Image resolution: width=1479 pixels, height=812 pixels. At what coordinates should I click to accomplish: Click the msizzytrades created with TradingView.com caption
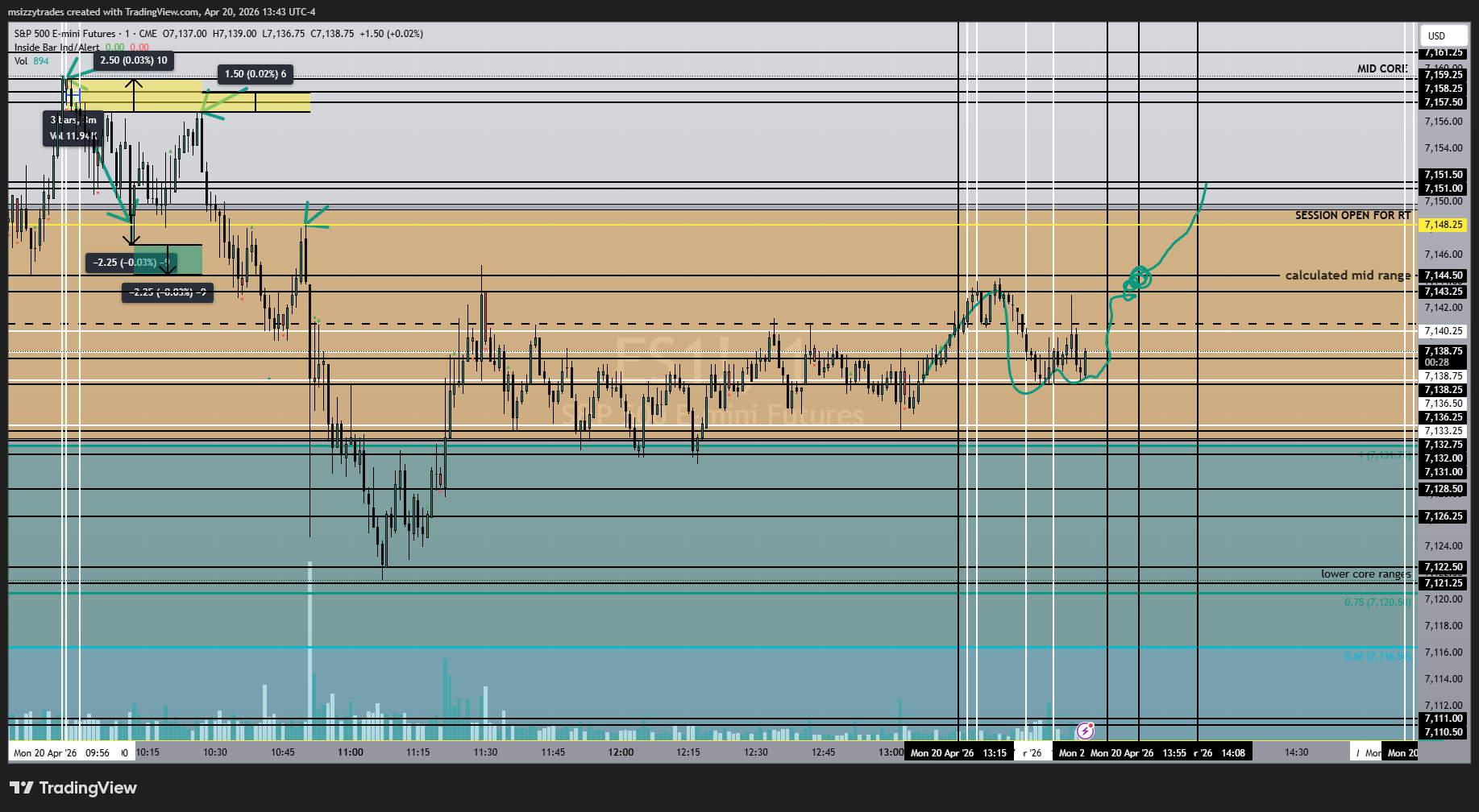click(x=161, y=12)
